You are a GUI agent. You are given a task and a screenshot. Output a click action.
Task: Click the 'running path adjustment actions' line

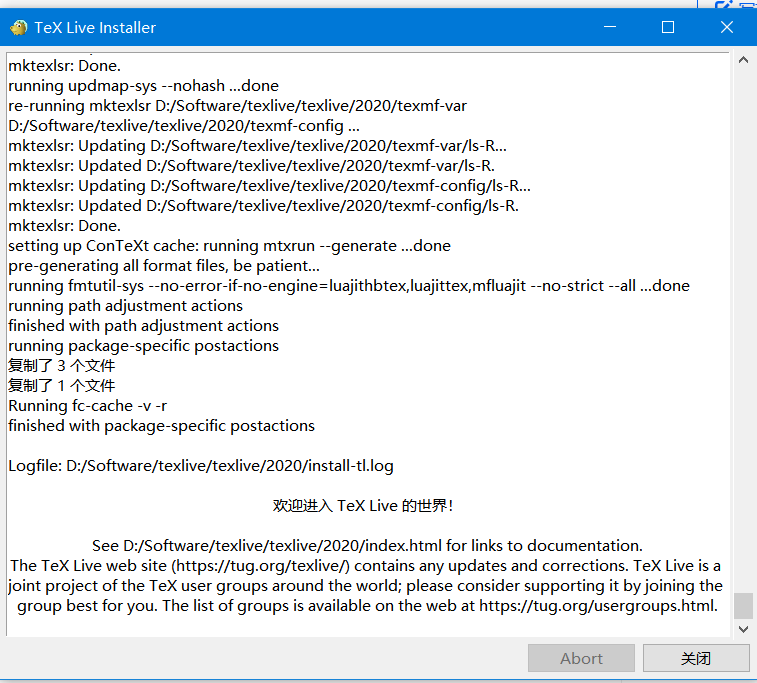(126, 306)
